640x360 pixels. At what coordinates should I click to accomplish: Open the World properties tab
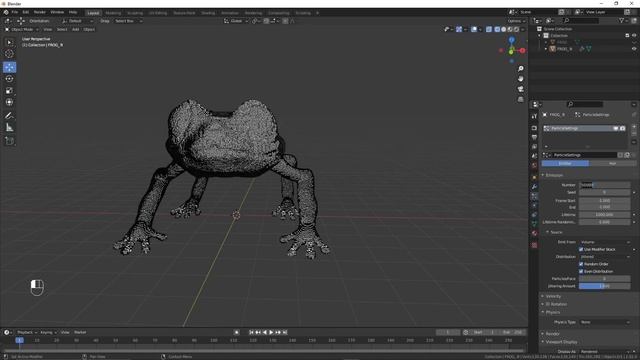coord(534,165)
